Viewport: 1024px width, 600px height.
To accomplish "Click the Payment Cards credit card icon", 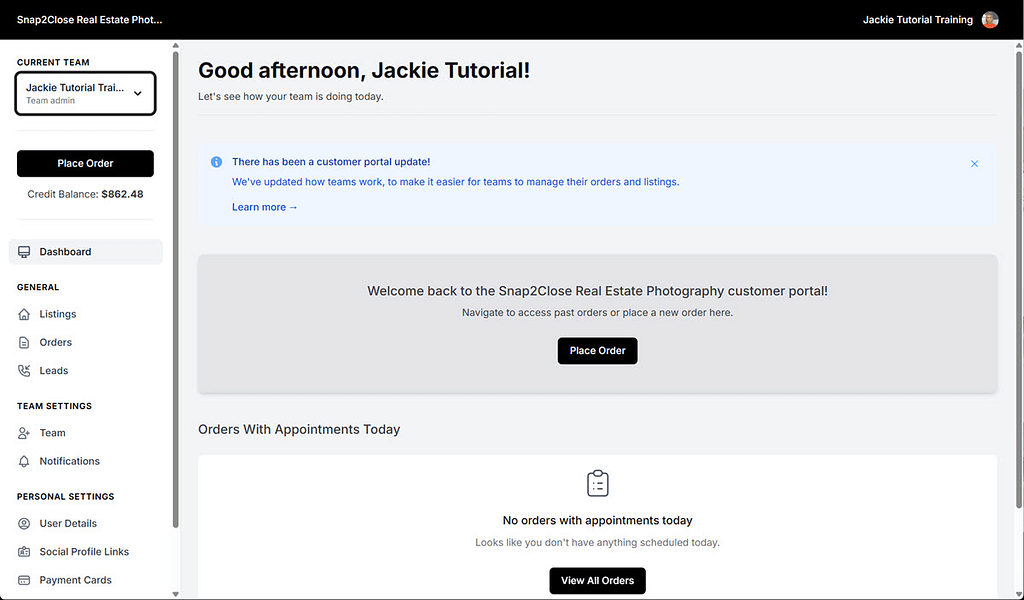I will (25, 580).
